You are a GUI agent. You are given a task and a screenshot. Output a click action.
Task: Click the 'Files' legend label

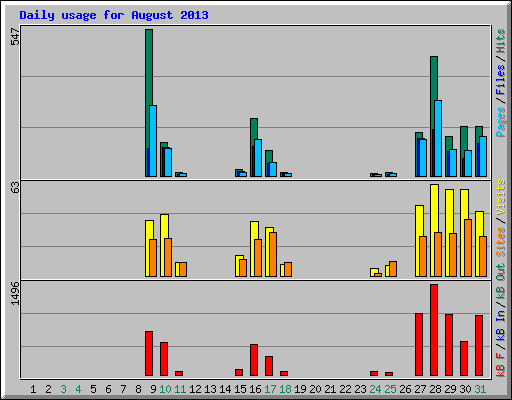click(501, 80)
